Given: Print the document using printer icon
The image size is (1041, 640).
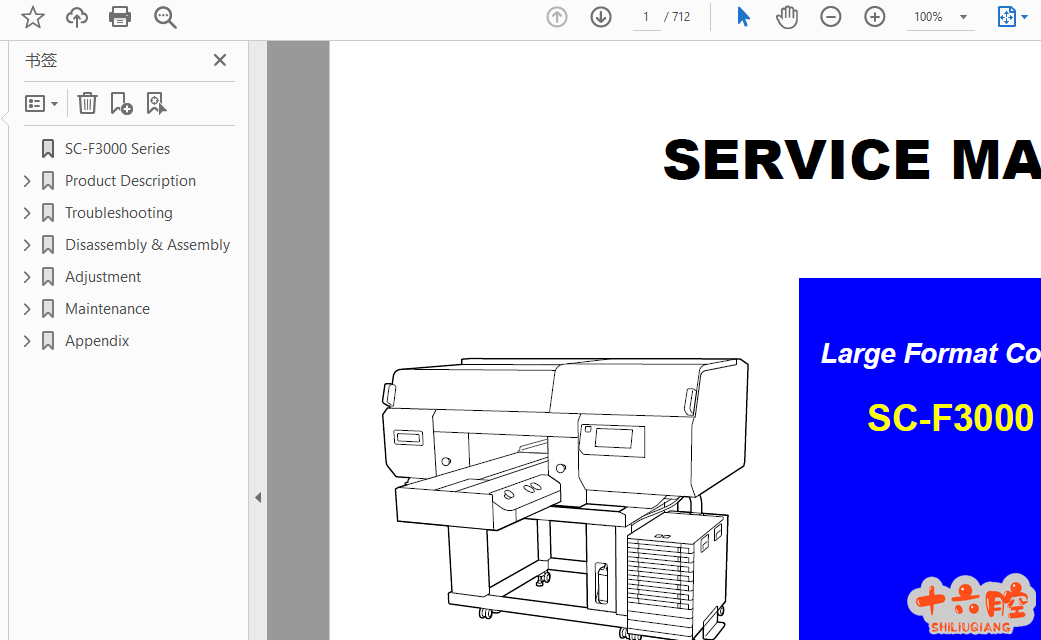Looking at the screenshot, I should 120,17.
